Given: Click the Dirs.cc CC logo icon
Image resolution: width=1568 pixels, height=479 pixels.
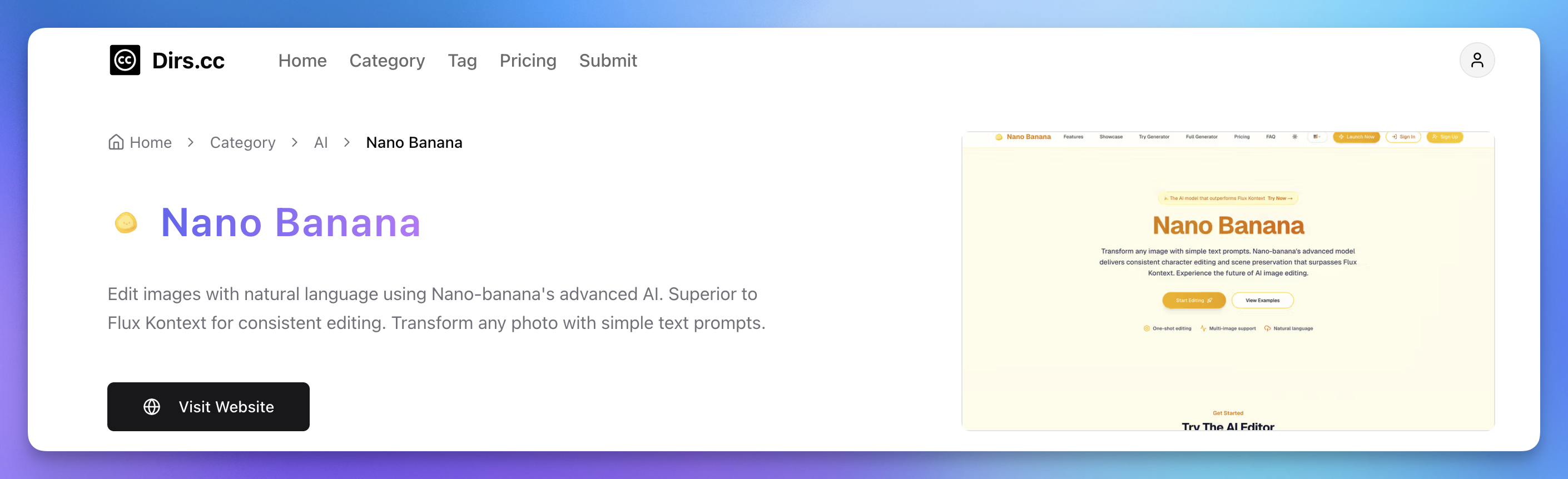Looking at the screenshot, I should (125, 60).
